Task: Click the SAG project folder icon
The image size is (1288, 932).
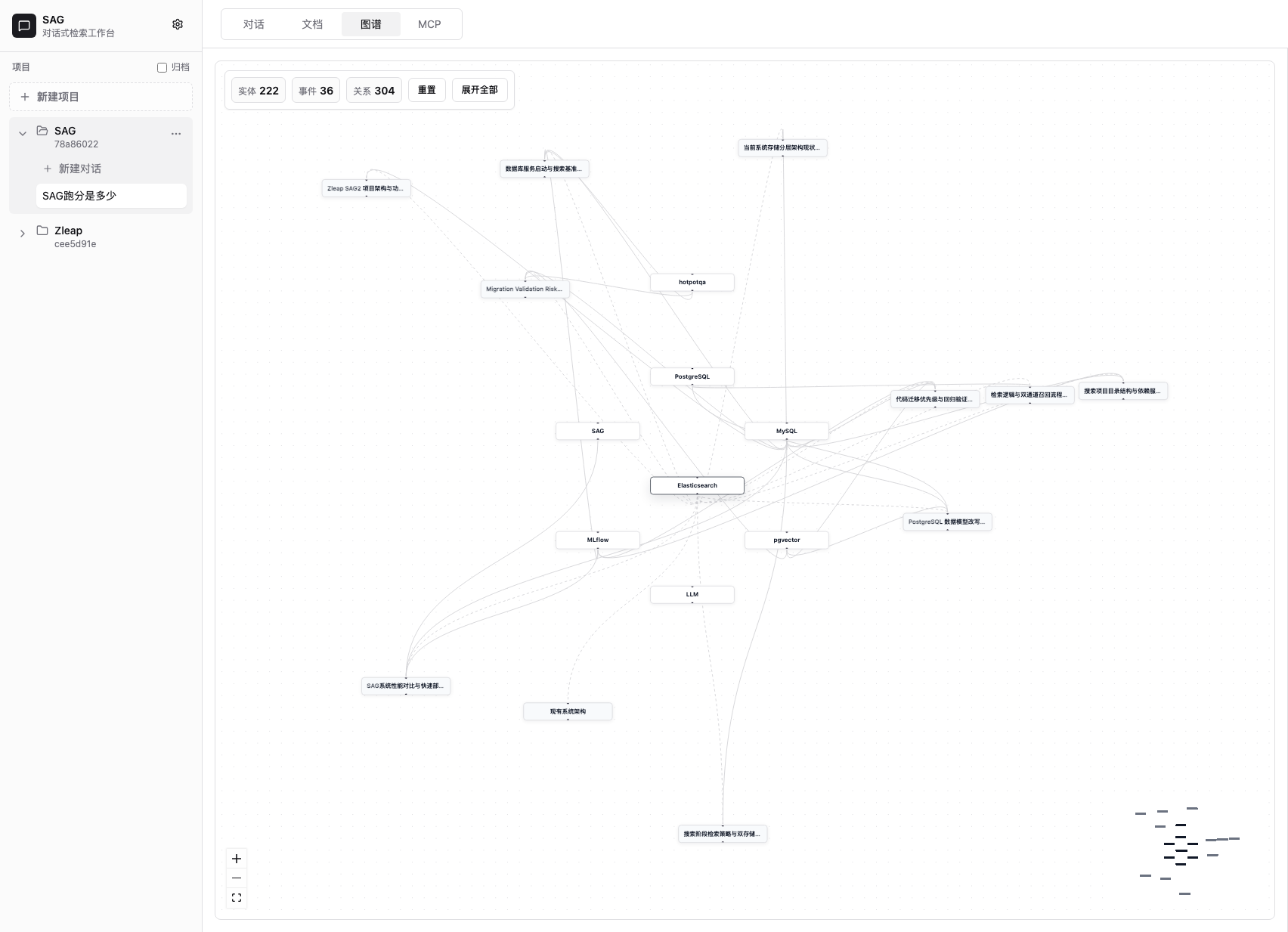Action: 42,131
